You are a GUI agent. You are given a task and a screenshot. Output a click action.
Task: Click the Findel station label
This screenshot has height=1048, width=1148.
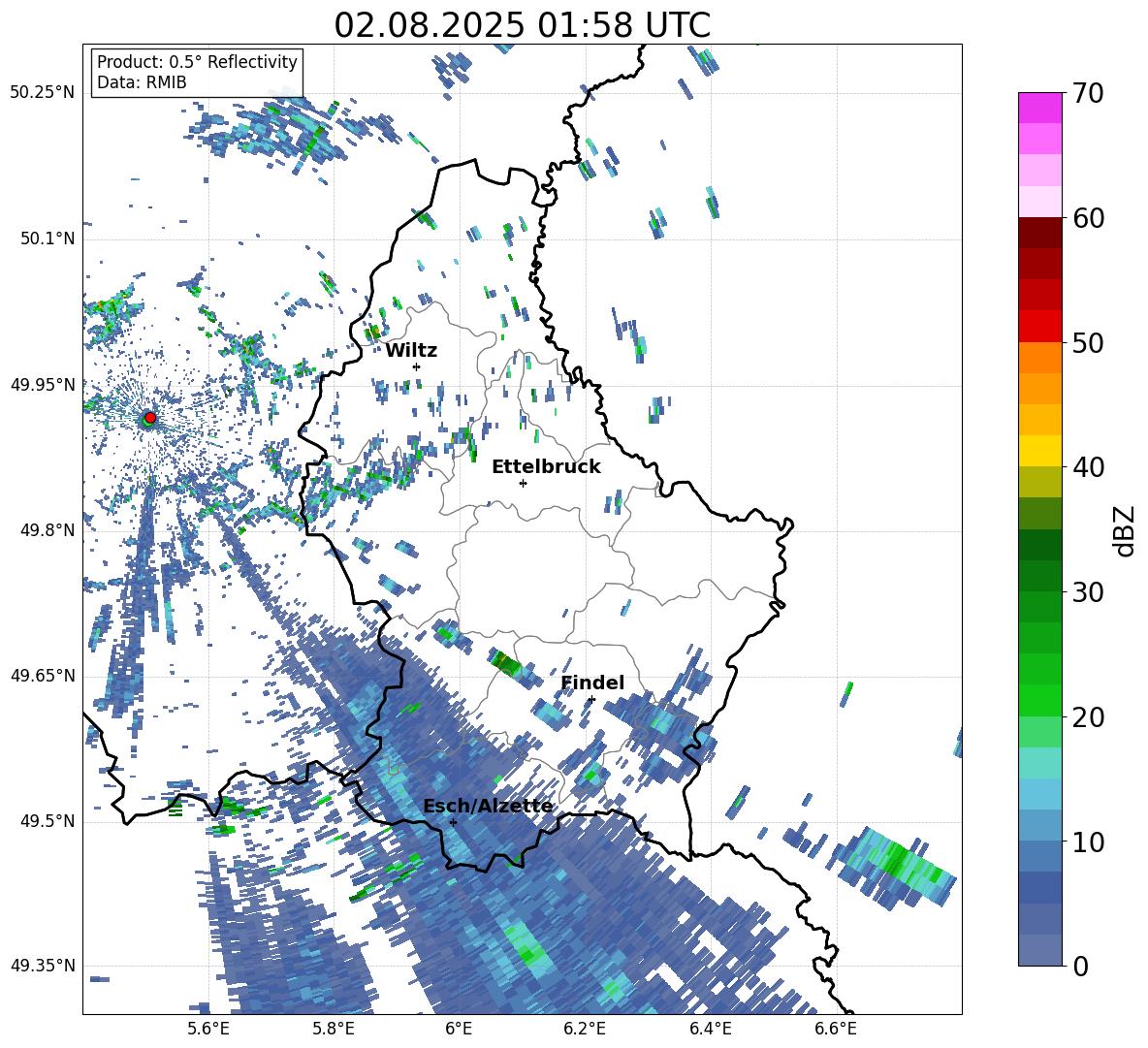(592, 683)
